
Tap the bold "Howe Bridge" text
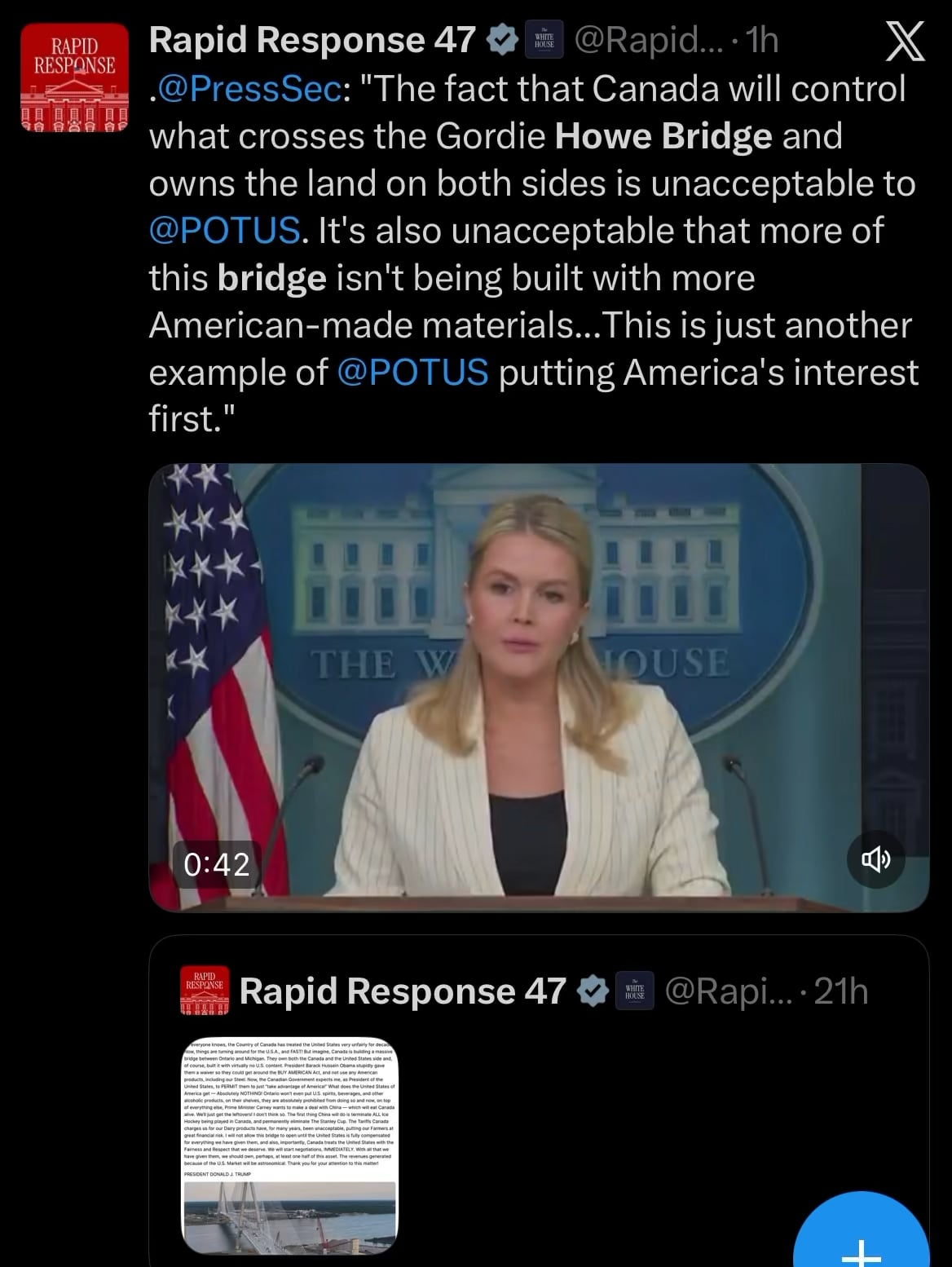(663, 136)
